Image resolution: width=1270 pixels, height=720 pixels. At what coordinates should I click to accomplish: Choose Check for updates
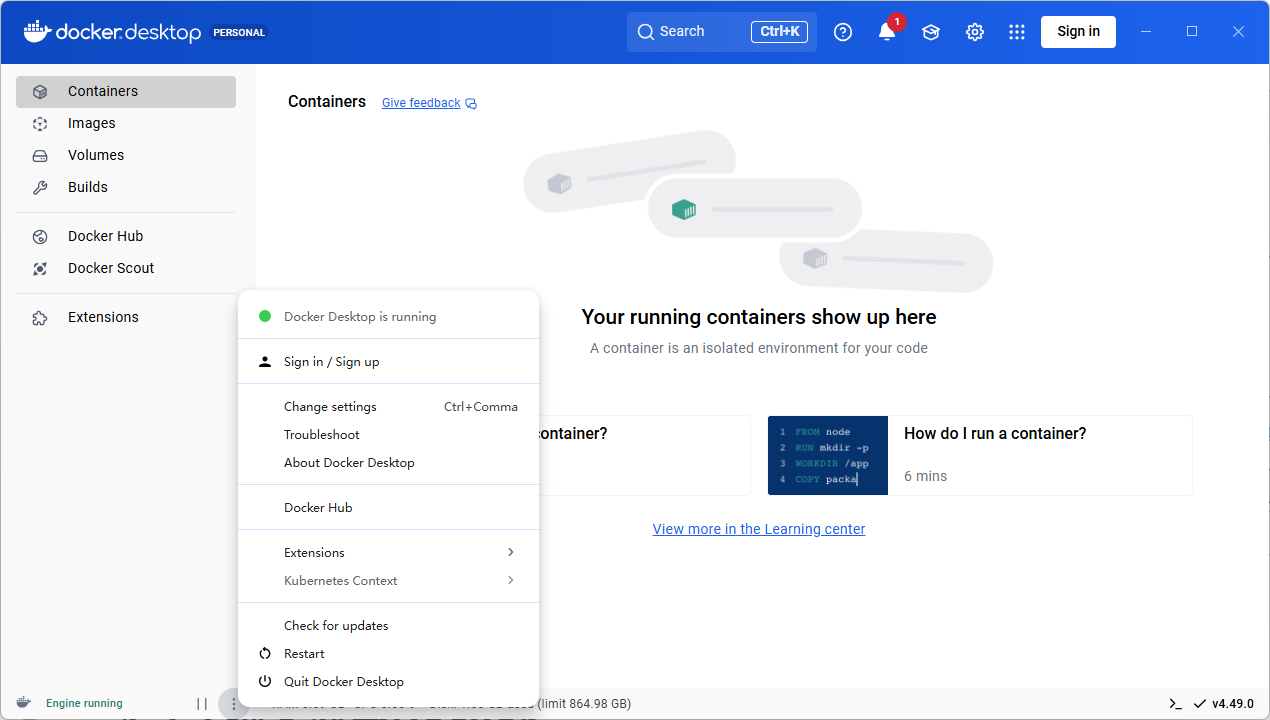coord(388,626)
